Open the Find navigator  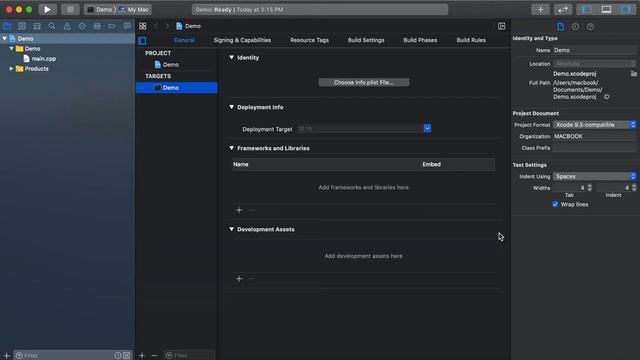[52, 26]
